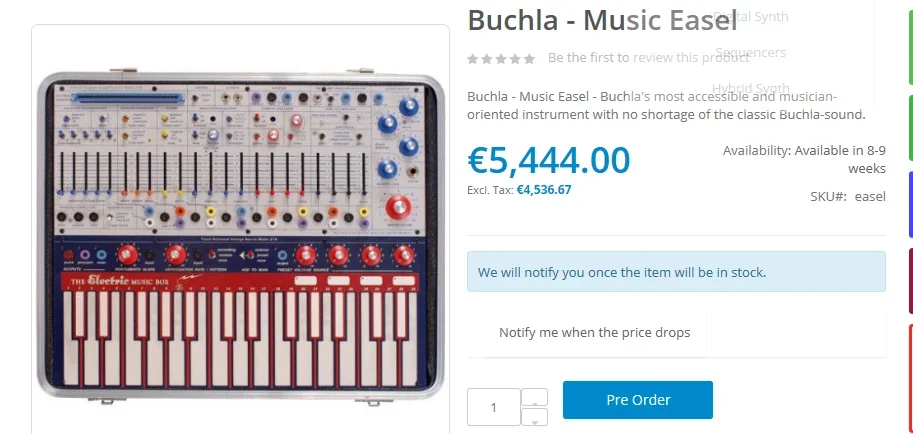913x434 pixels.
Task: Click 'Notify me when the price drops'
Action: (x=594, y=332)
